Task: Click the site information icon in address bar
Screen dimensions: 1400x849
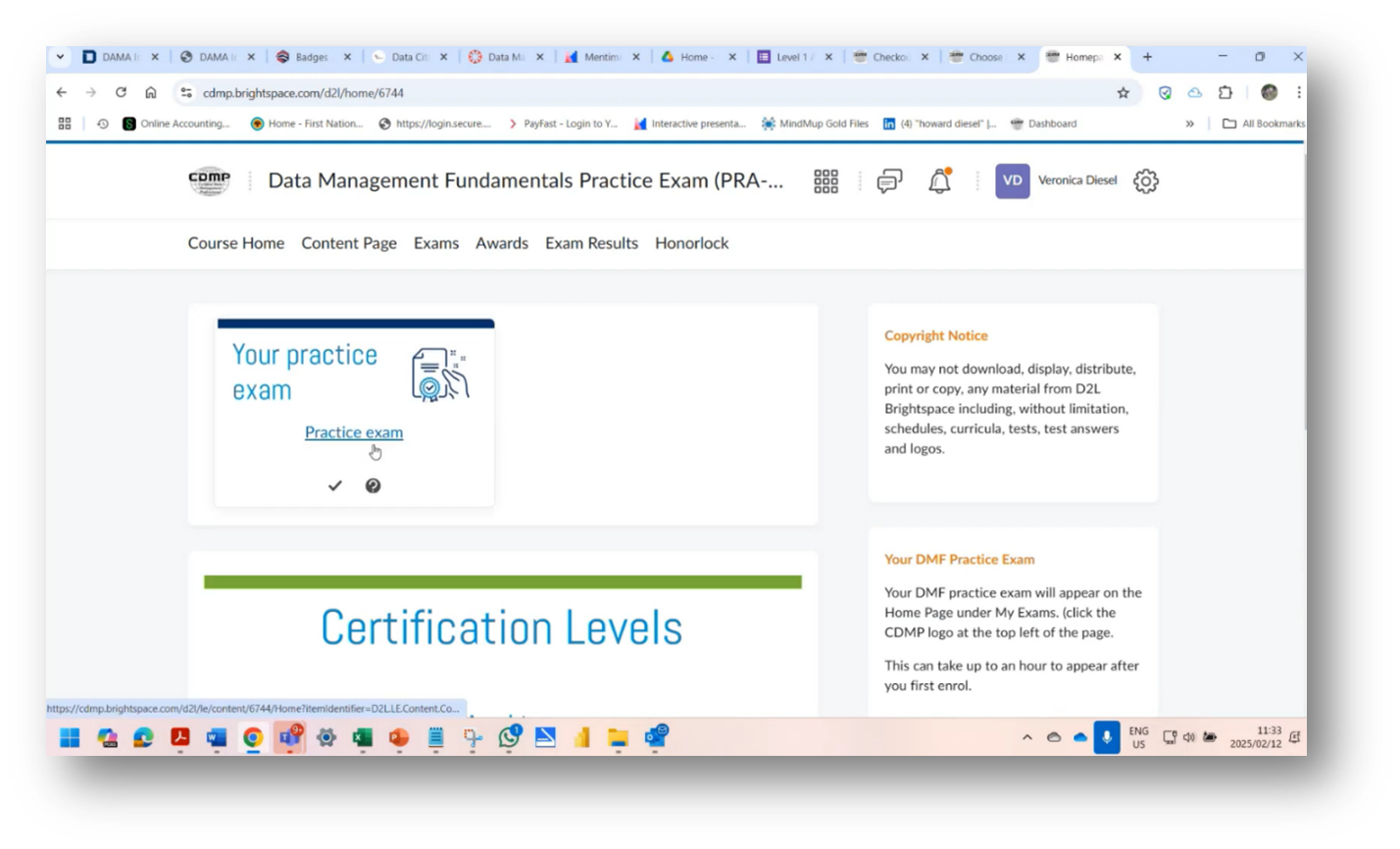Action: coord(186,92)
